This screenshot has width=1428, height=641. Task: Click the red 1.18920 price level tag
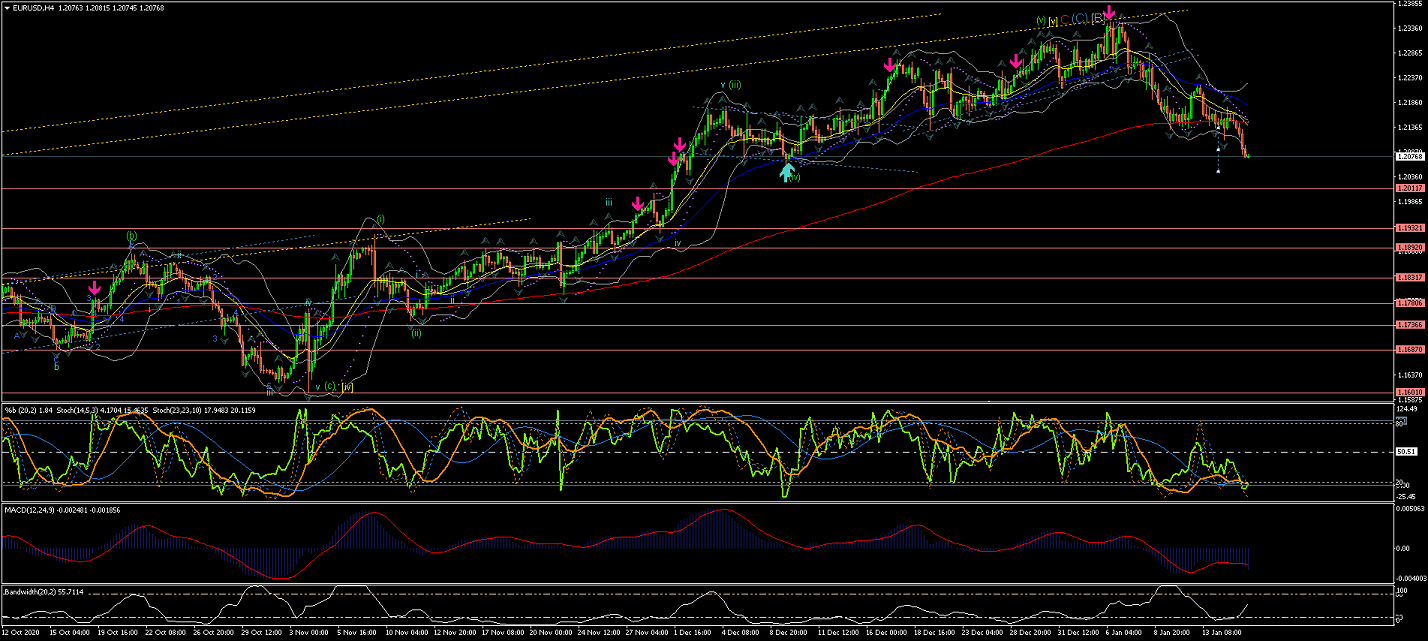pos(1410,247)
